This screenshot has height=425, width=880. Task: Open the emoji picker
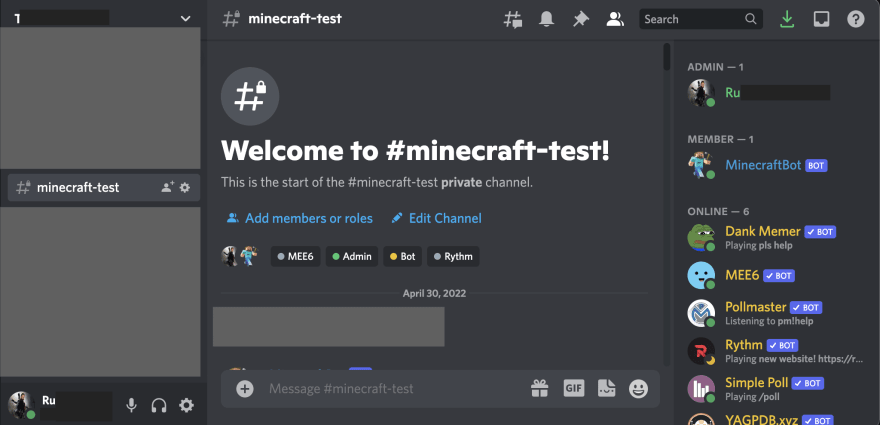[638, 389]
